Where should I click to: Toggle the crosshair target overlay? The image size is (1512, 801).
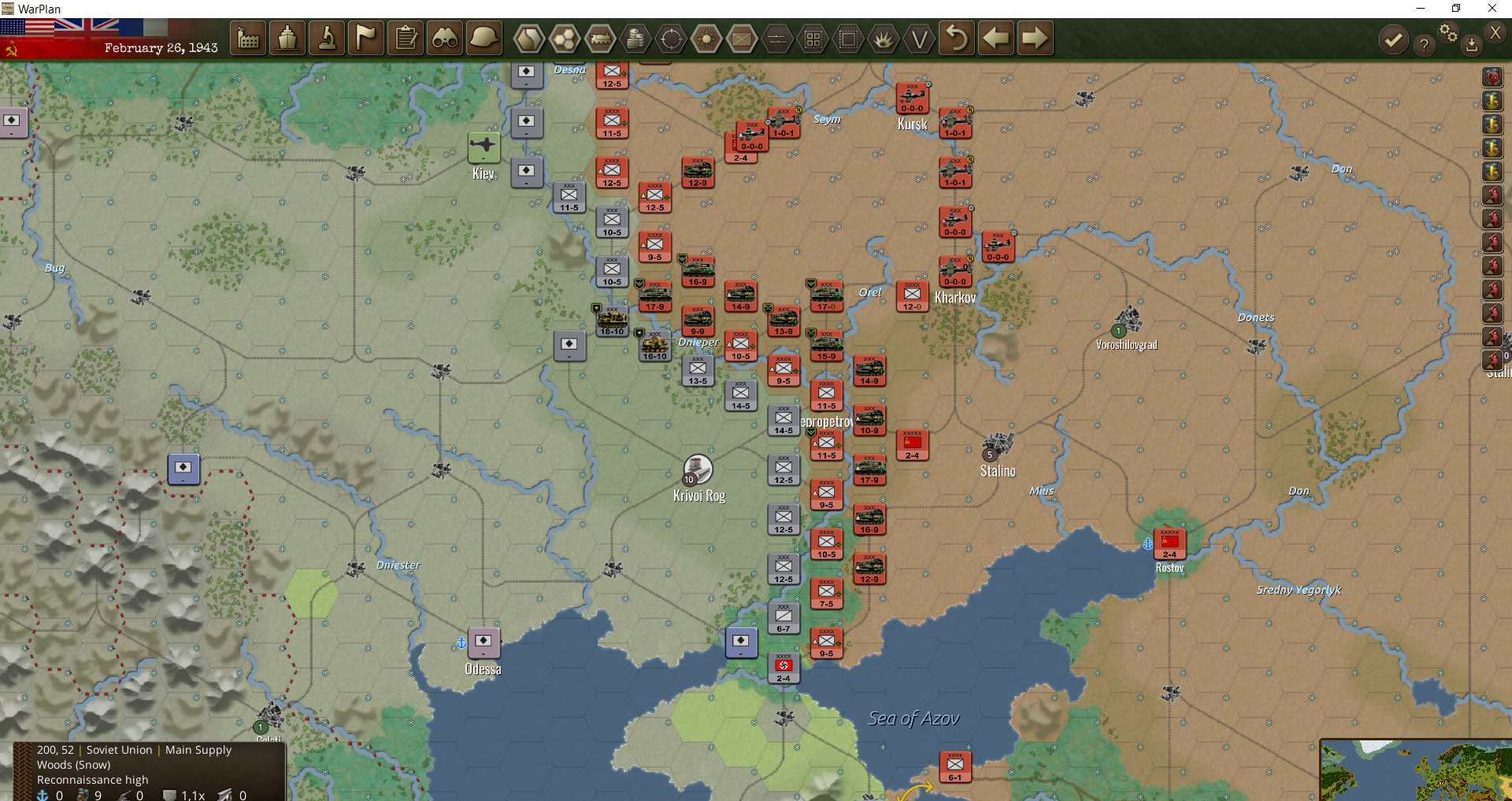[x=671, y=38]
